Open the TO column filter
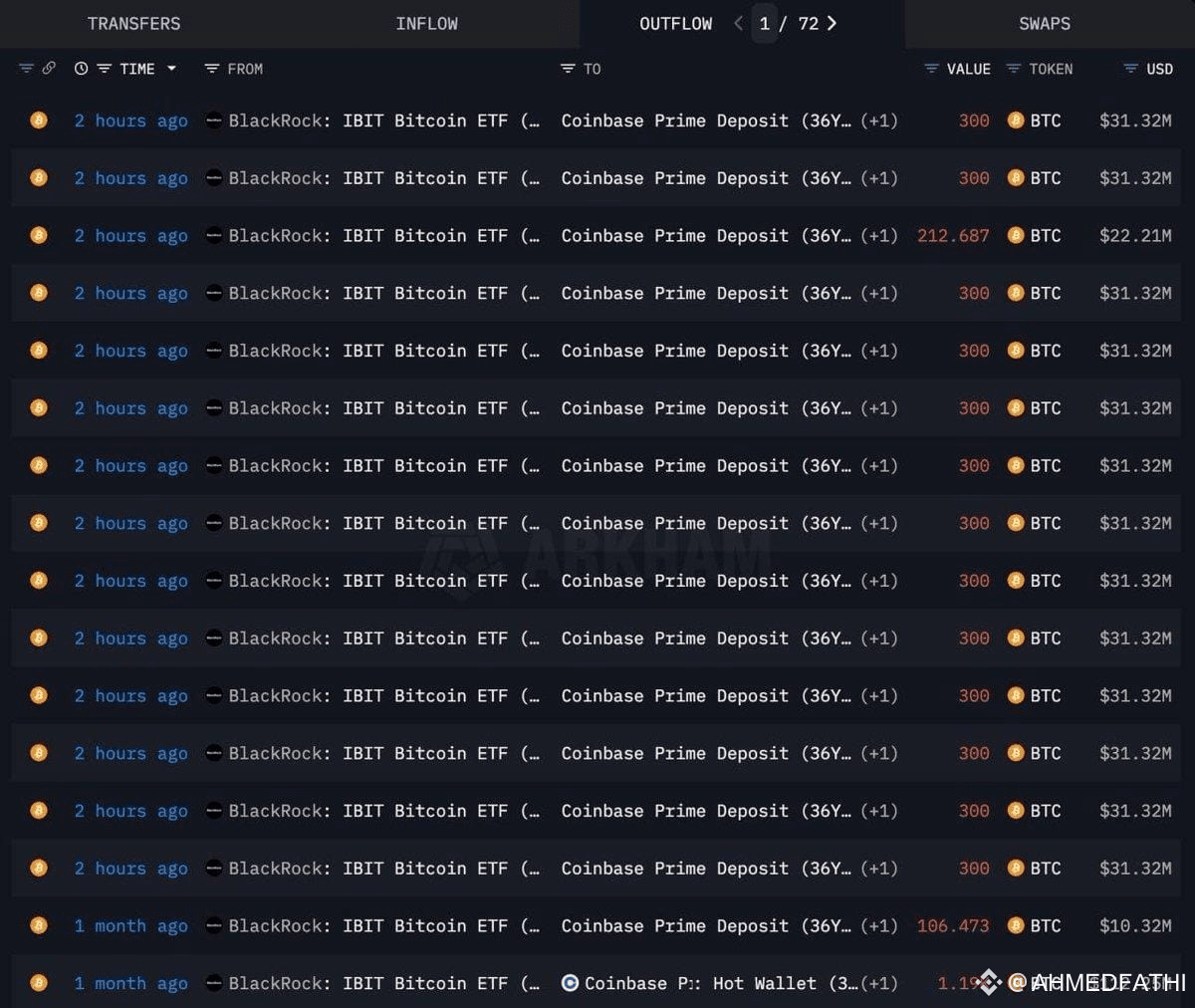 pyautogui.click(x=568, y=69)
